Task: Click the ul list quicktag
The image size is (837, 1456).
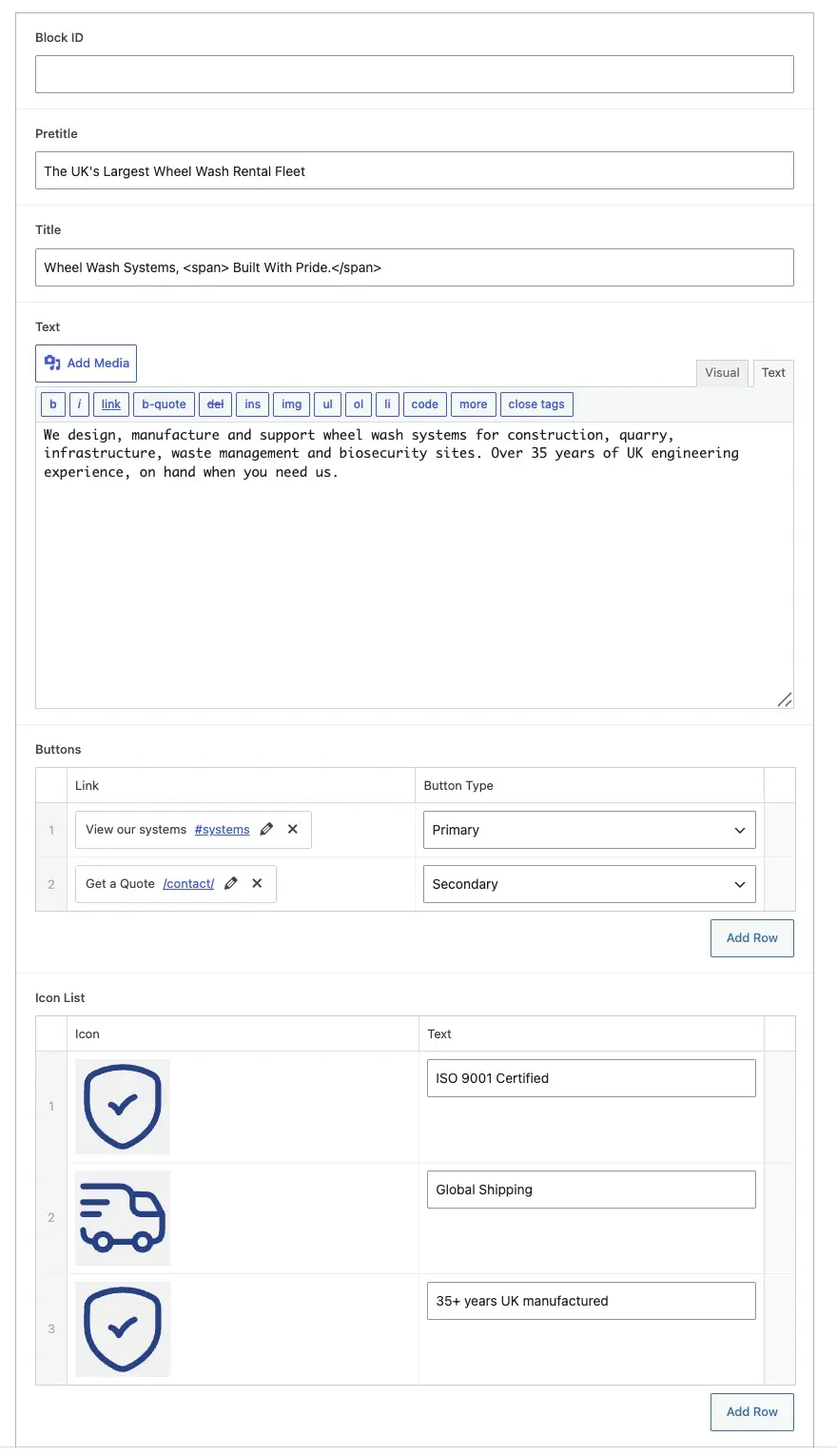Action: [327, 404]
